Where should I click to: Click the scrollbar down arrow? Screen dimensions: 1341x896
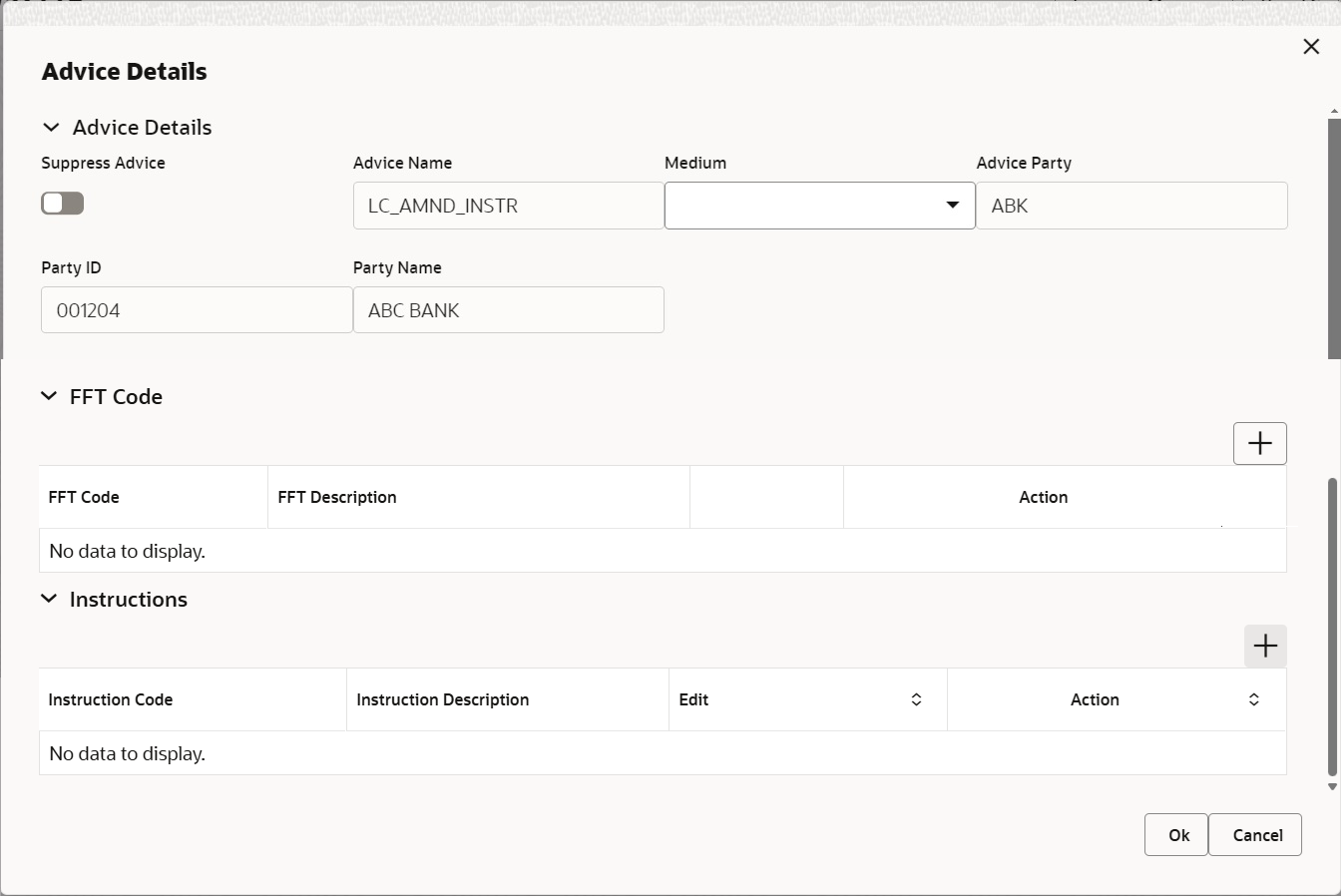[1332, 787]
